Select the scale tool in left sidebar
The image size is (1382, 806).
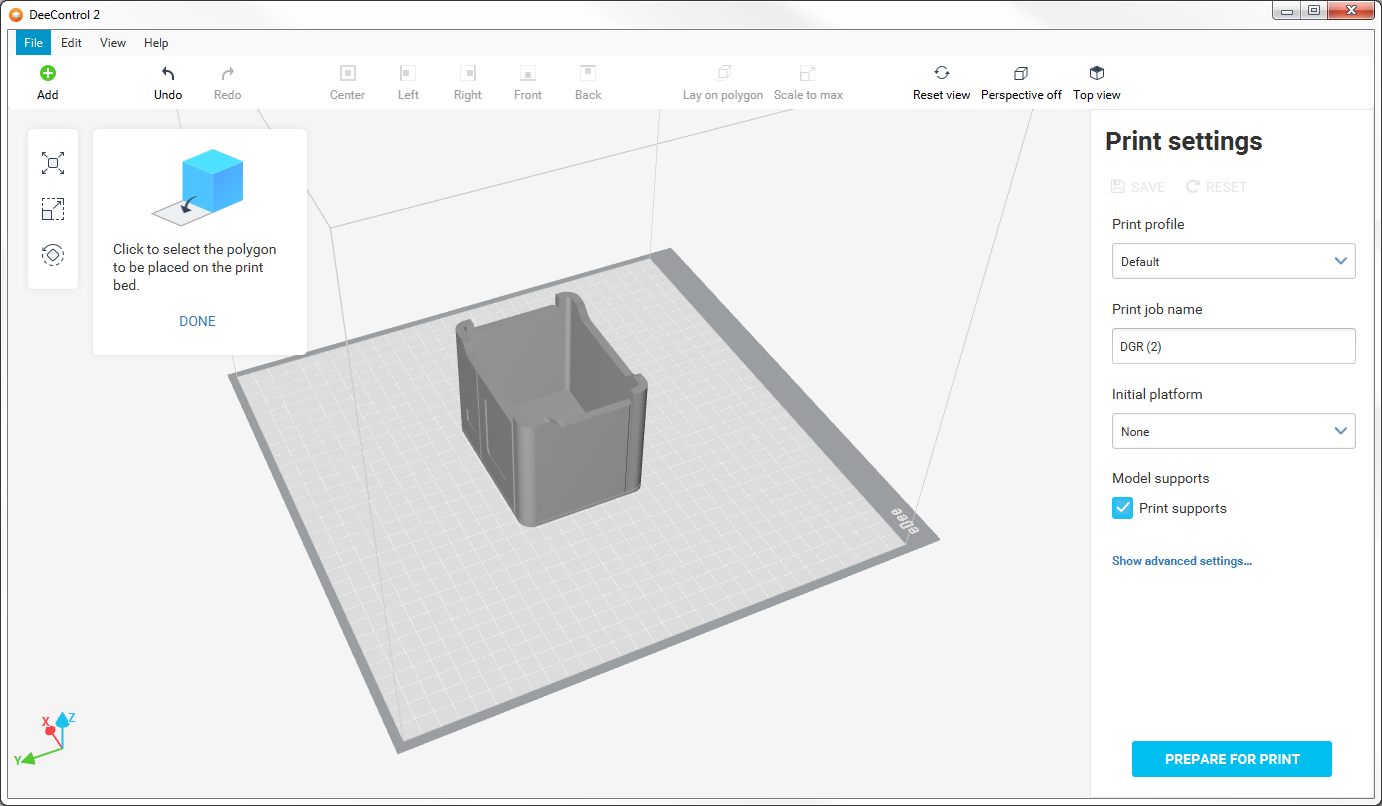point(53,209)
